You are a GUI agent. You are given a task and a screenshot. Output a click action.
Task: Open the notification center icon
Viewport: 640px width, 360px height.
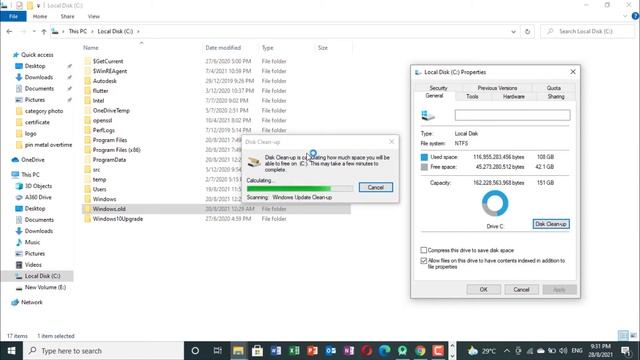coord(626,351)
